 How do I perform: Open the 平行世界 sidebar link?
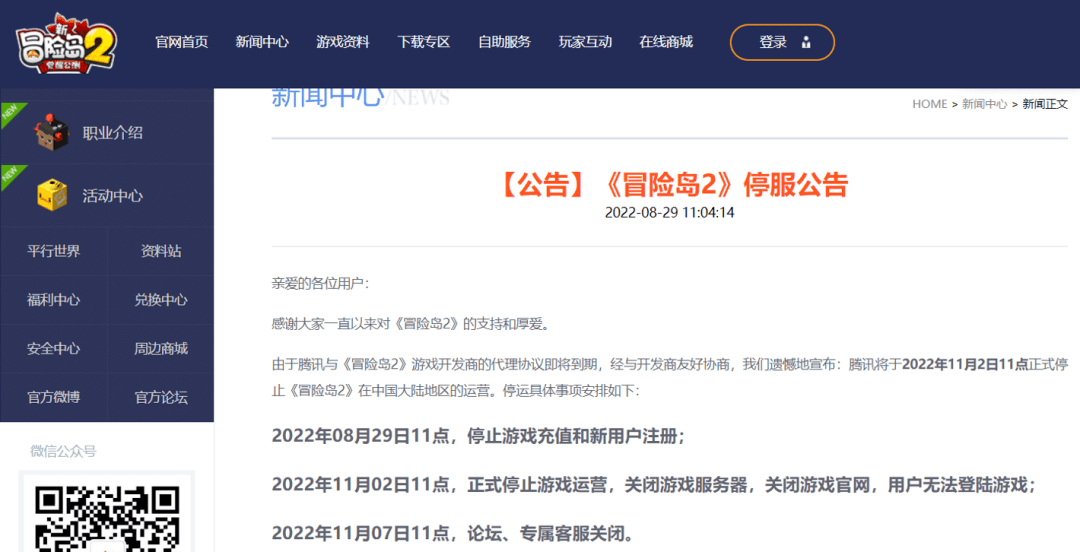click(x=54, y=252)
